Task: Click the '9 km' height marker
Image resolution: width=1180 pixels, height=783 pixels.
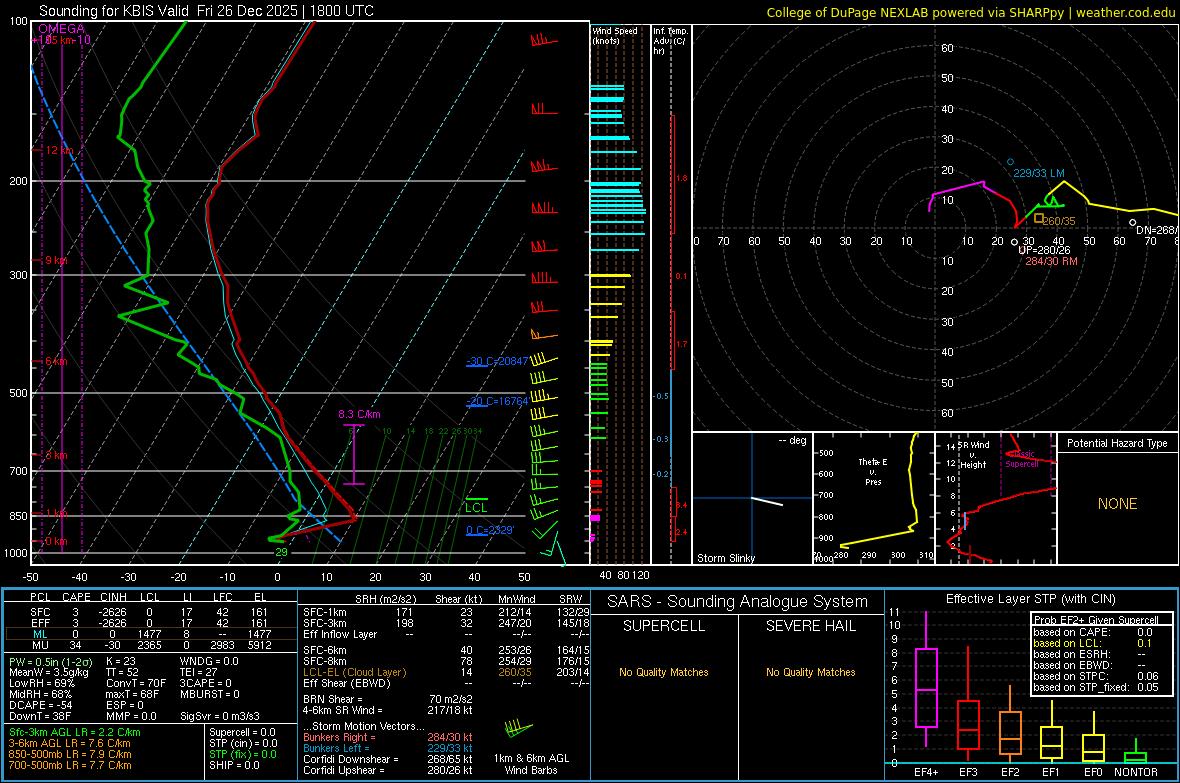Action: [x=56, y=260]
